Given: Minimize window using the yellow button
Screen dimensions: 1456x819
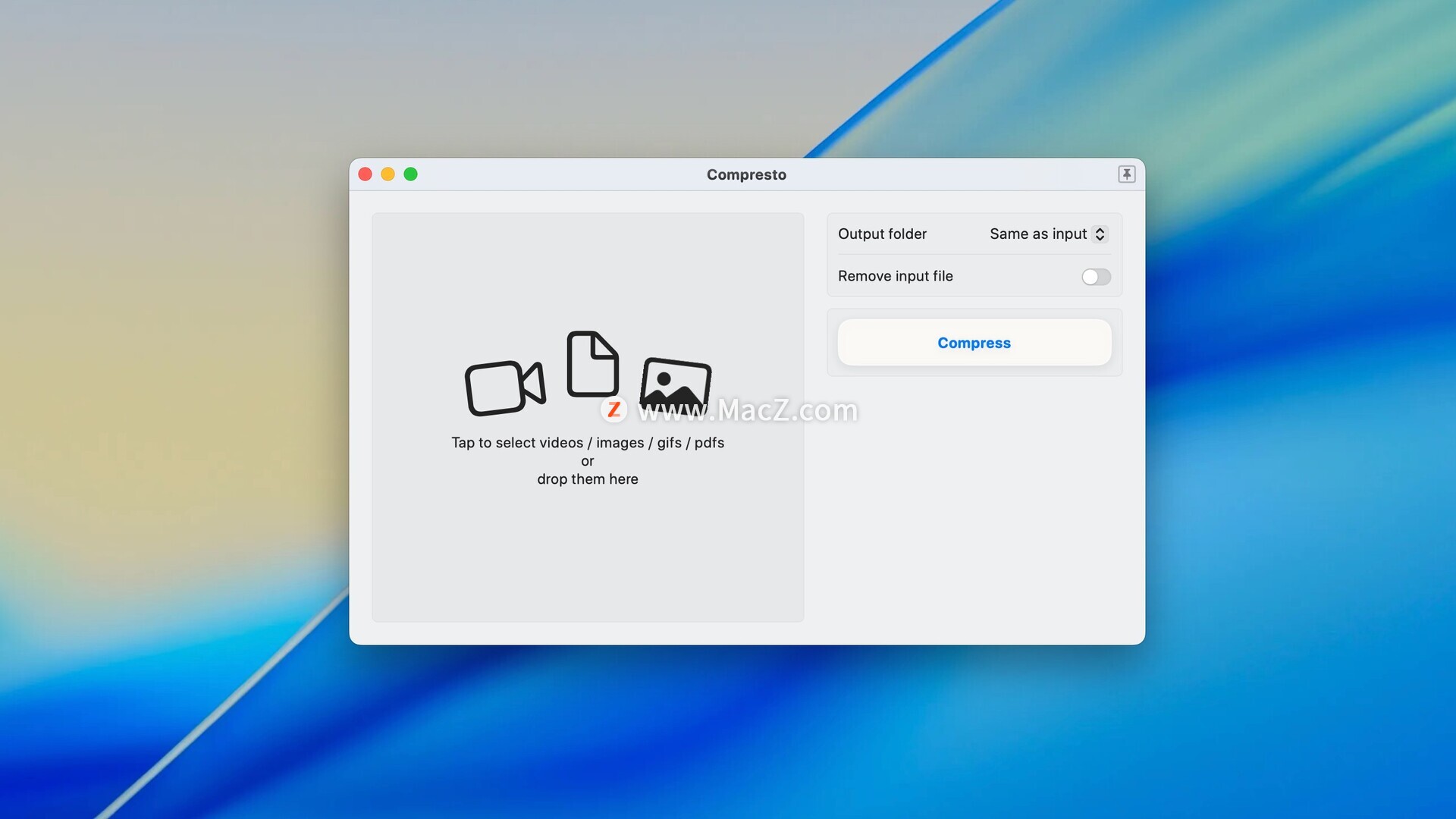Looking at the screenshot, I should coord(388,174).
